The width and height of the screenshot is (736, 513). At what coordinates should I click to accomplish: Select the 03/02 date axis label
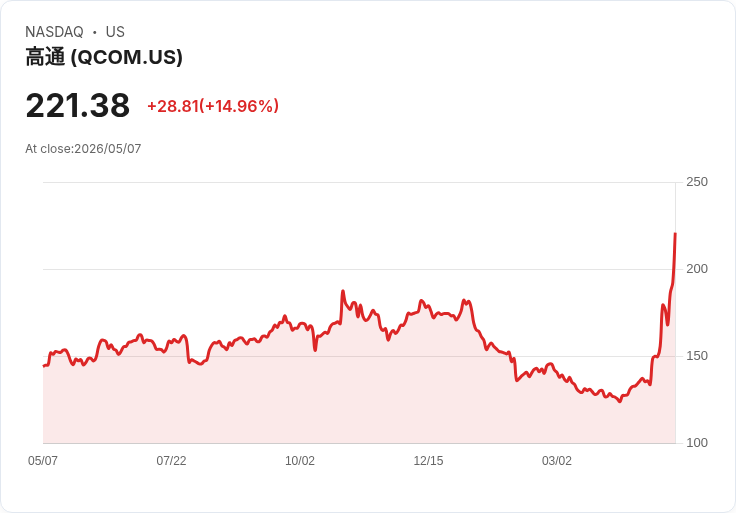point(557,461)
